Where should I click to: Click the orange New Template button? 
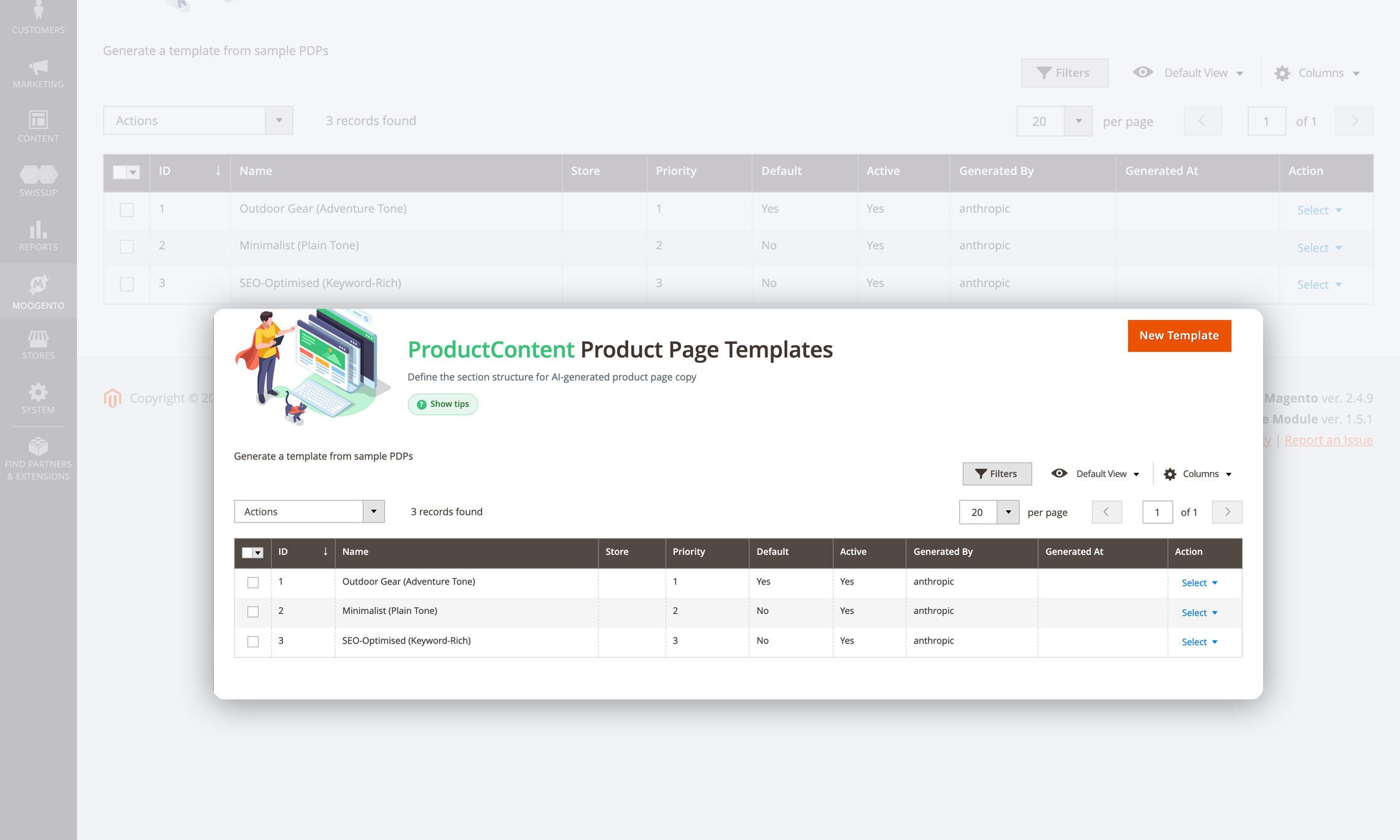(1179, 336)
